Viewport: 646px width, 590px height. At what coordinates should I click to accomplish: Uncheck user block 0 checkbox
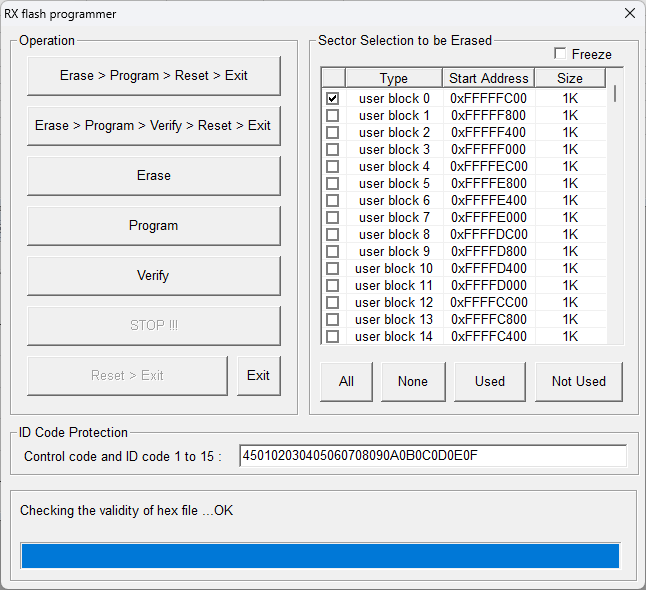pos(333,99)
